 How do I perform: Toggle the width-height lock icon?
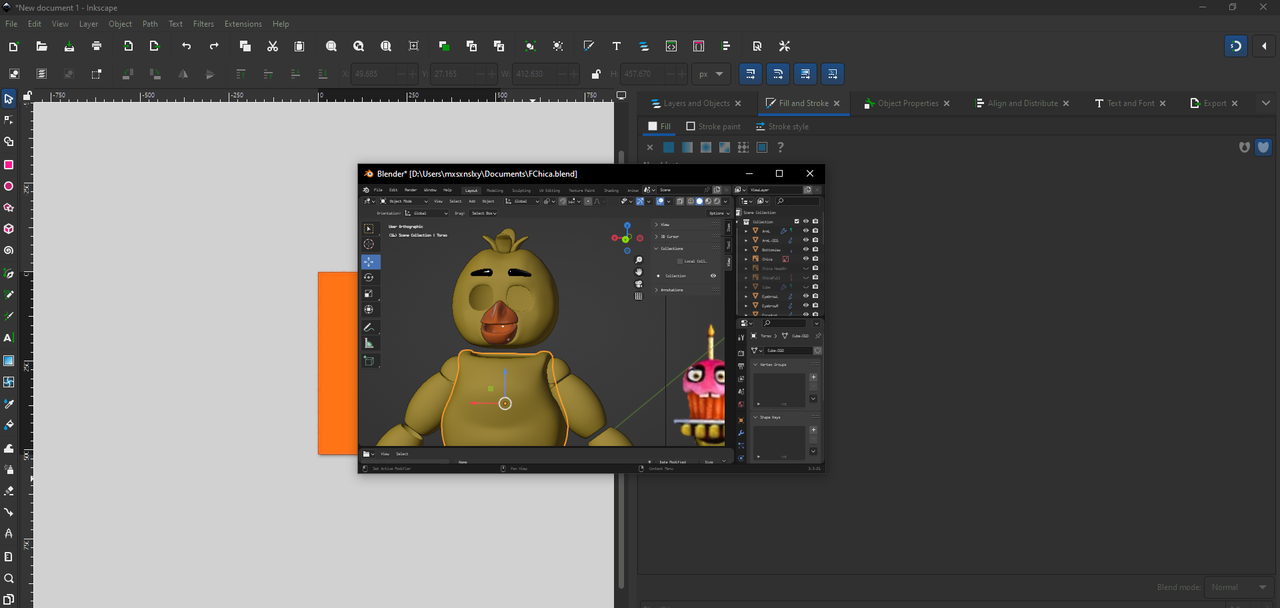pyautogui.click(x=595, y=74)
